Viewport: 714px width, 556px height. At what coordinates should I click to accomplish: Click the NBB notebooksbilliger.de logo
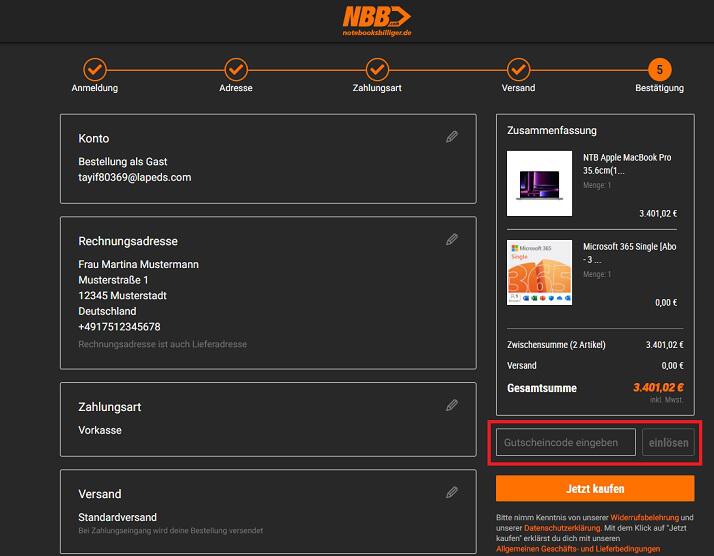tap(377, 21)
